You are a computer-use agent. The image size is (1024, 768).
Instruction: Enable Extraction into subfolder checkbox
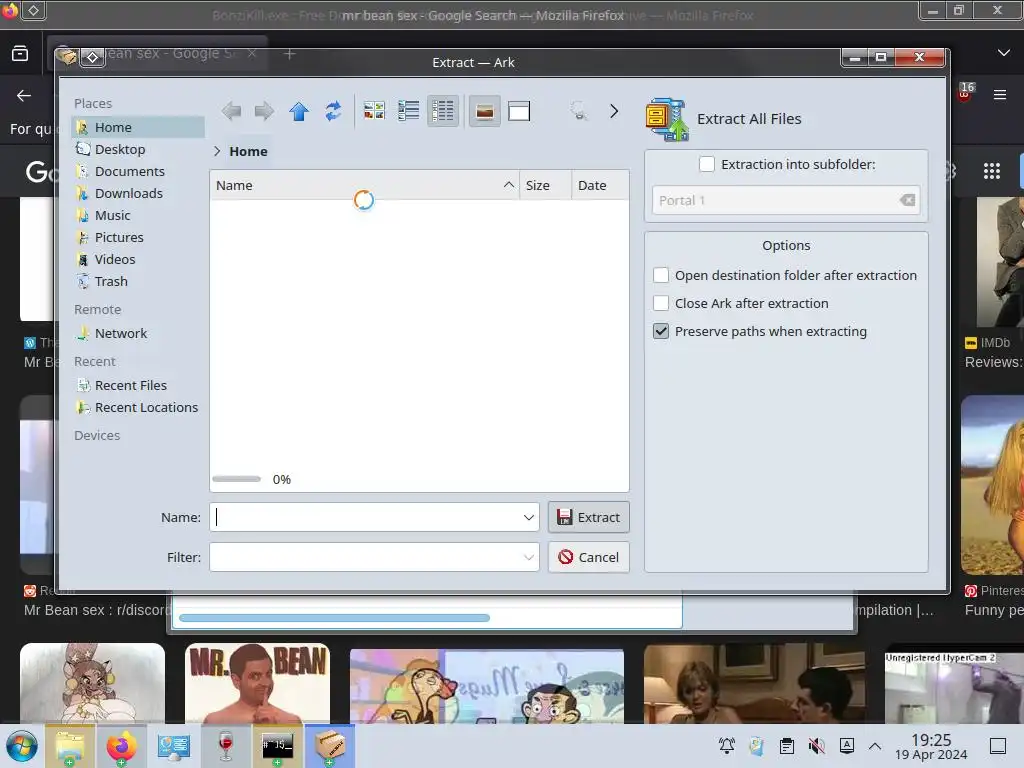click(707, 165)
